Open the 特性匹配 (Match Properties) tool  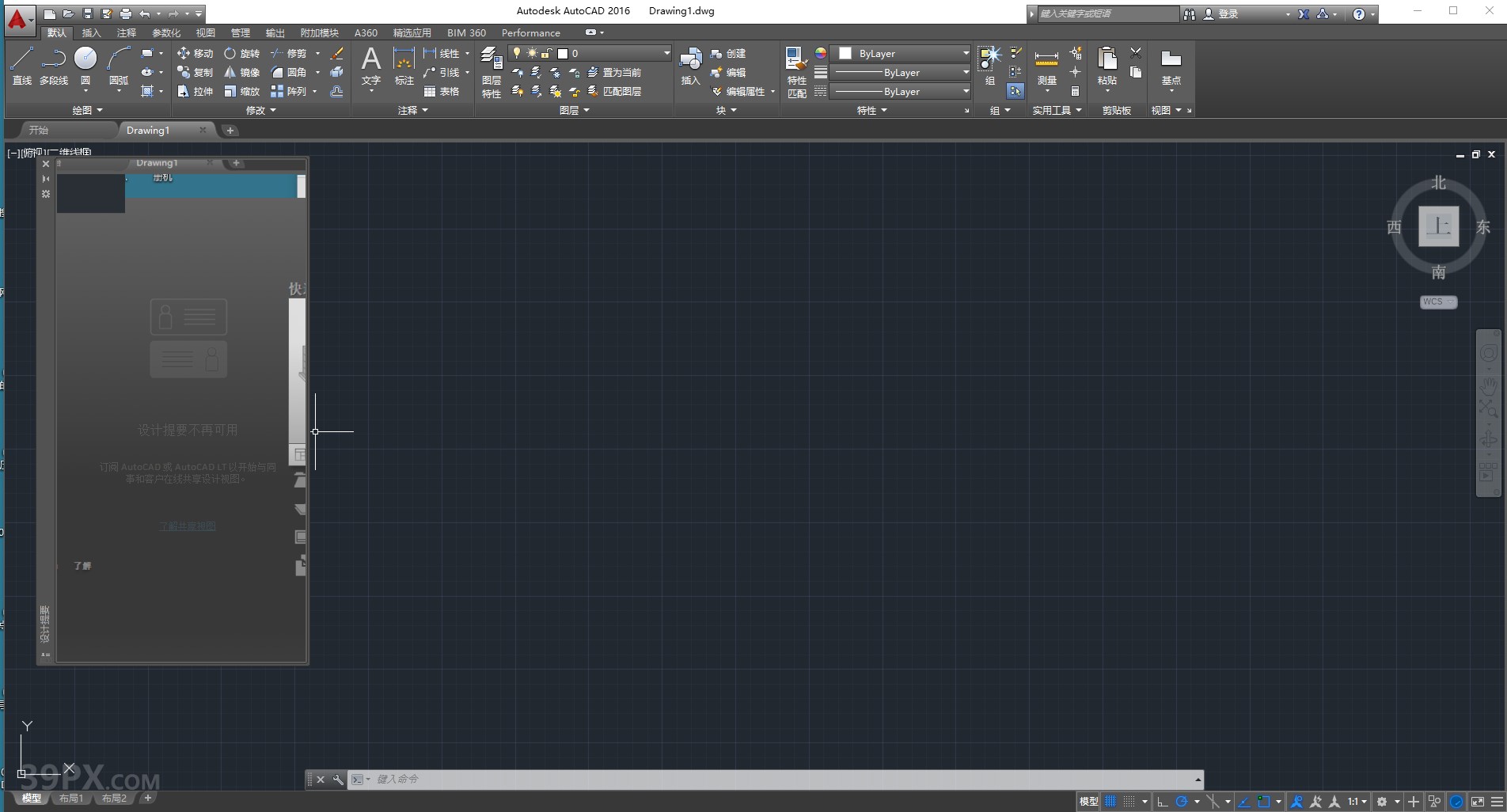(795, 71)
